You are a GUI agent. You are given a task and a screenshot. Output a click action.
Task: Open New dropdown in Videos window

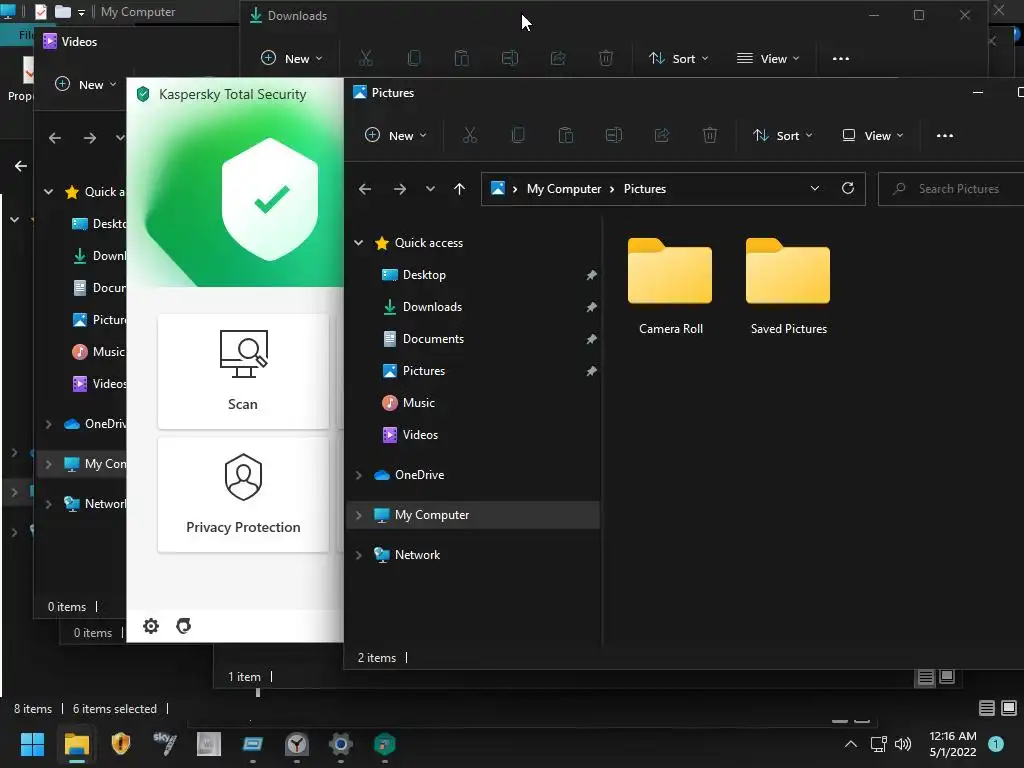(x=86, y=84)
